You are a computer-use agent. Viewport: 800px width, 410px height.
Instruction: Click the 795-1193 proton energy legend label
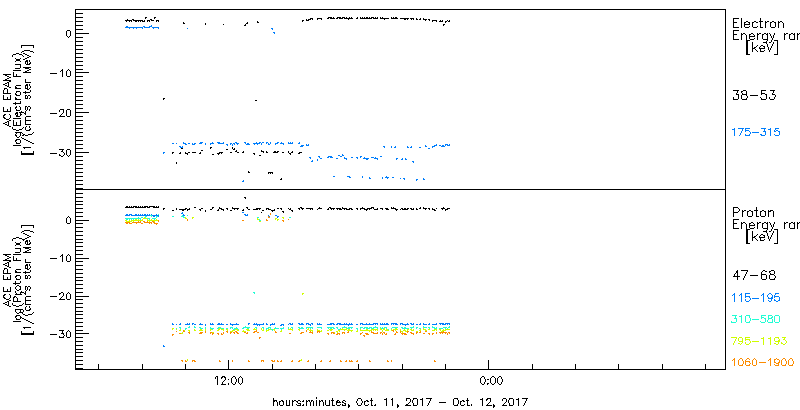click(759, 341)
